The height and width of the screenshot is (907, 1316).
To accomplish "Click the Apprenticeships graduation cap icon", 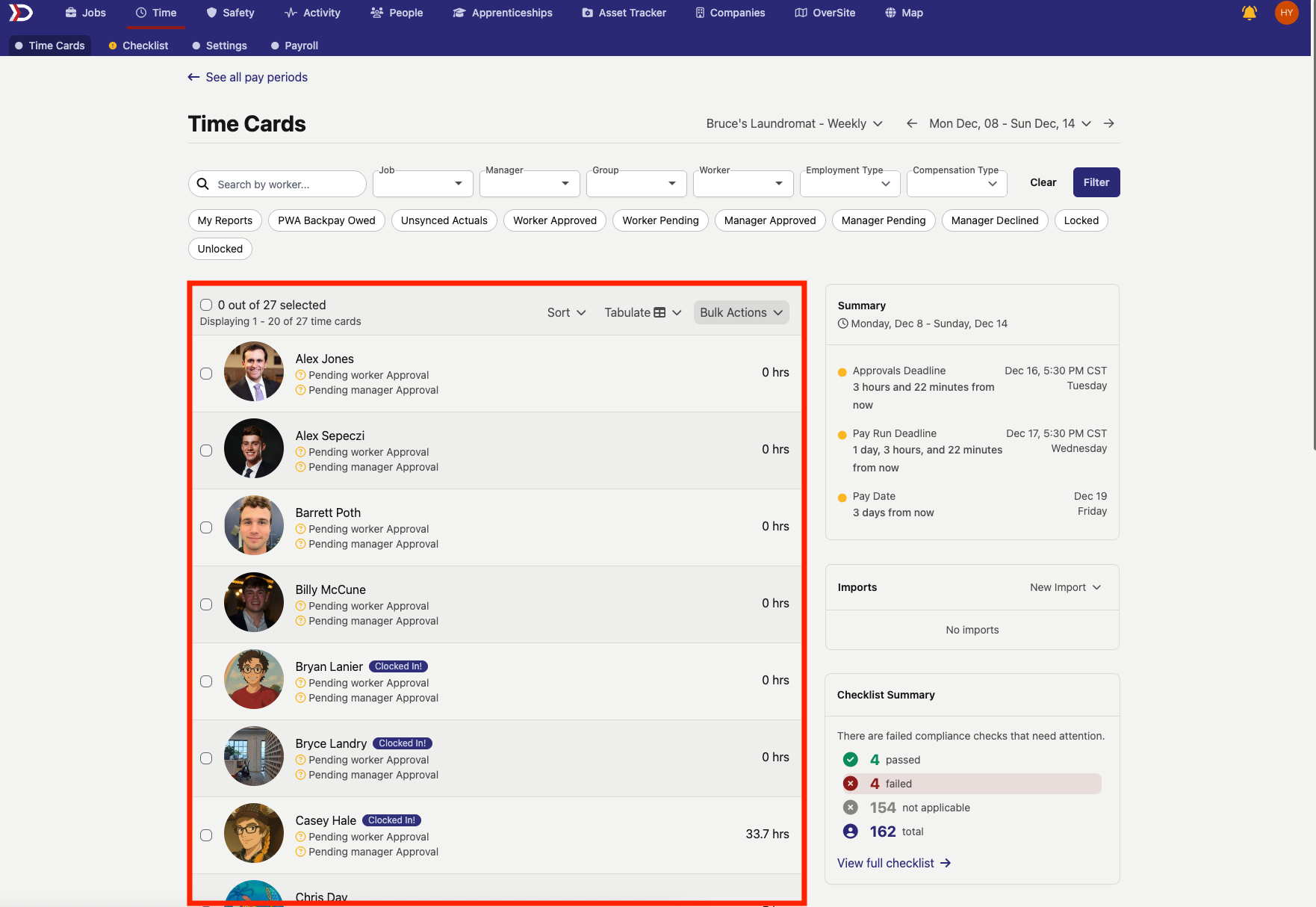I will pos(459,13).
